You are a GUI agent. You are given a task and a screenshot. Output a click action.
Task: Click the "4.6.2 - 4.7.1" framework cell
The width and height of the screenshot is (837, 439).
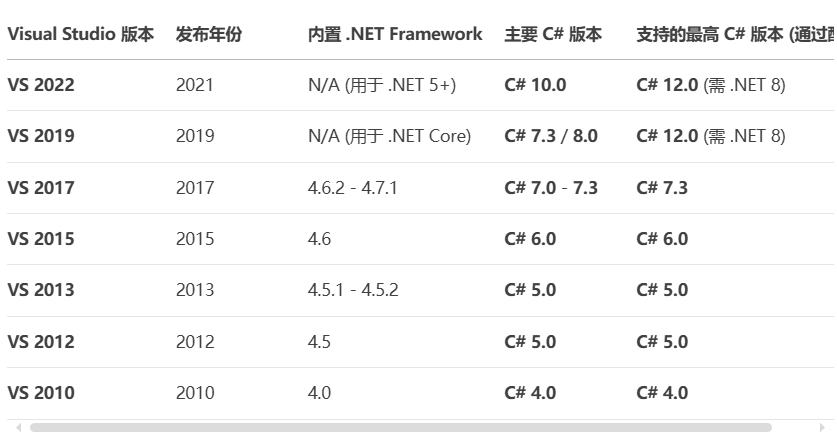click(x=353, y=188)
